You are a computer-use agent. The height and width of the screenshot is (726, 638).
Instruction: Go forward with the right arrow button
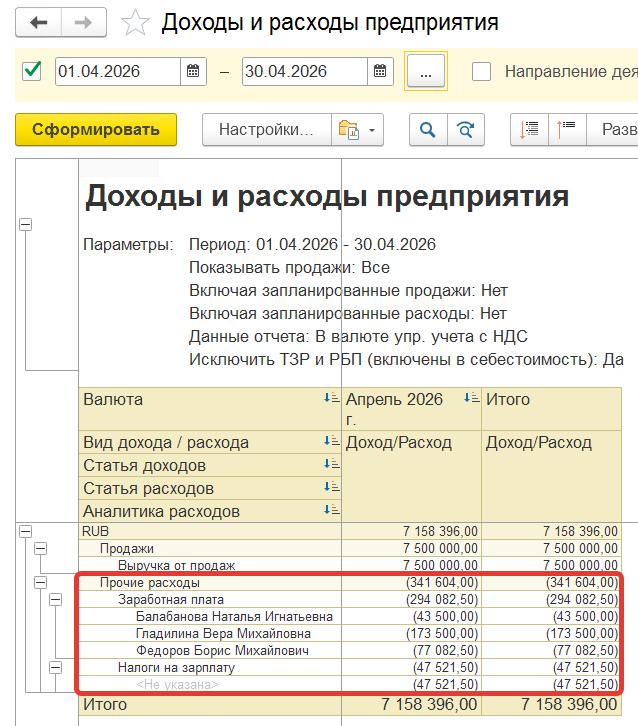(83, 22)
